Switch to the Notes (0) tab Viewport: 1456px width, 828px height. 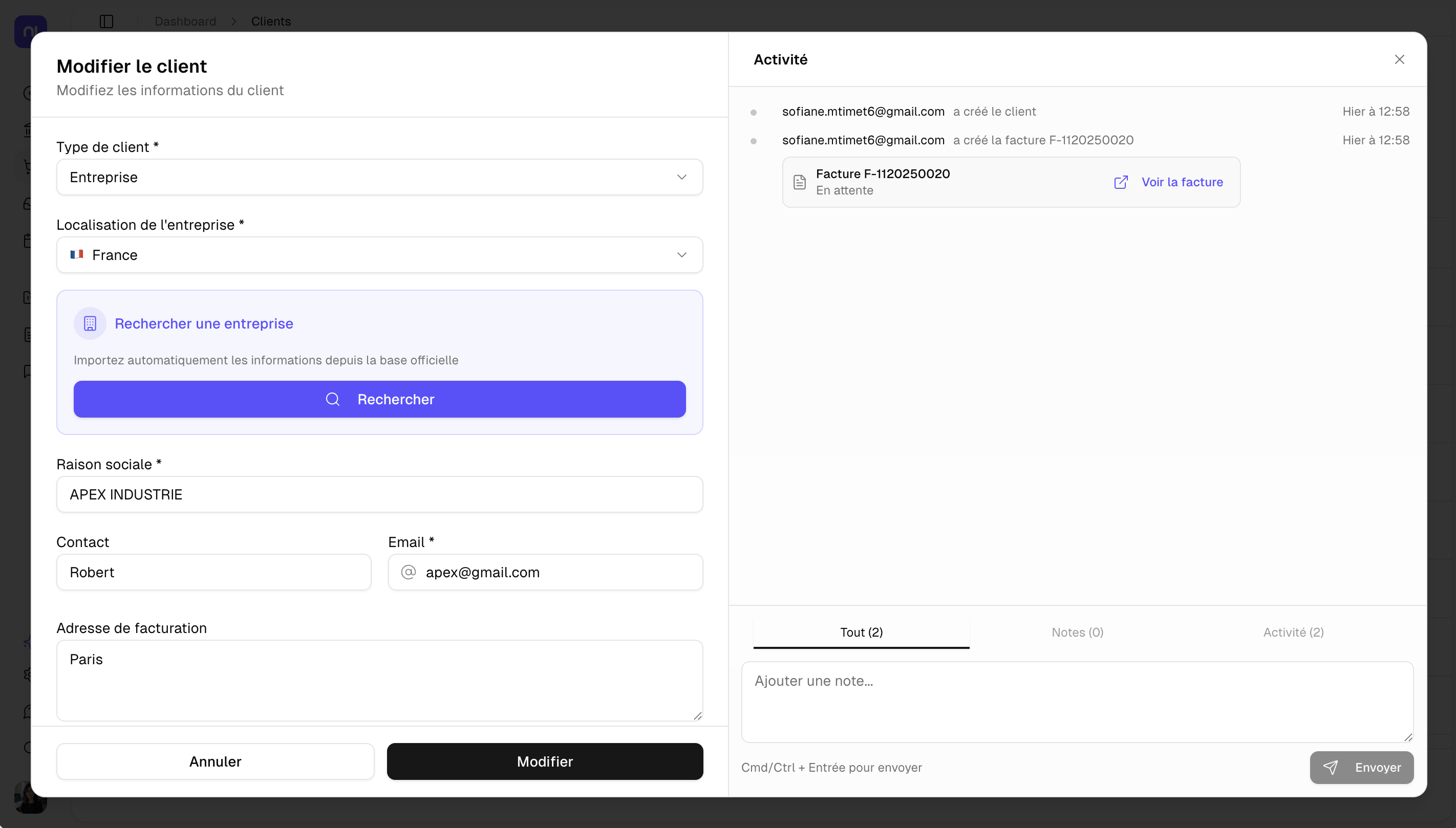coord(1077,633)
